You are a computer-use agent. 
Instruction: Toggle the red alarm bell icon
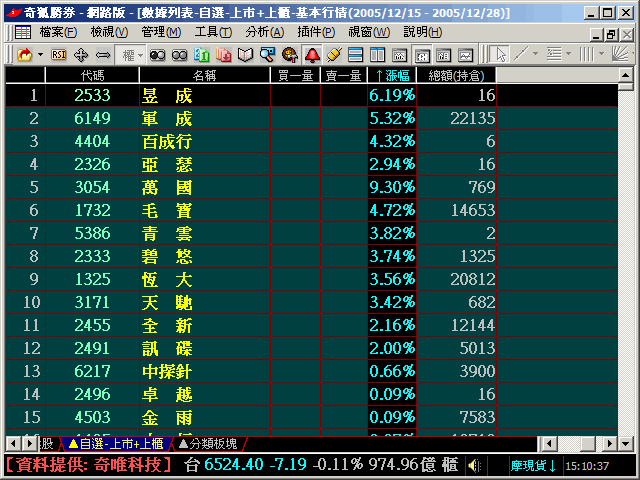click(312, 55)
